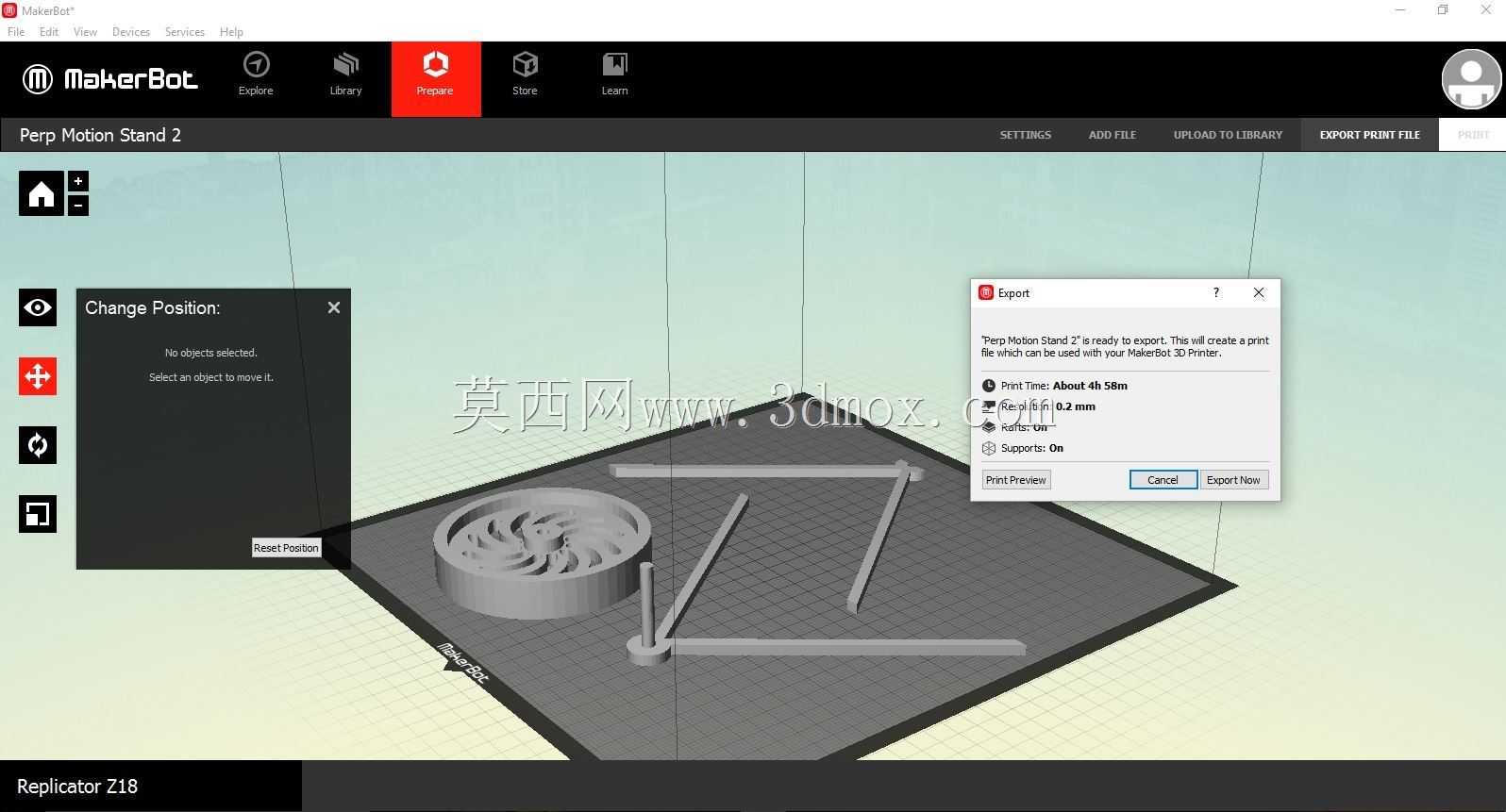Click the 'Supports: On' text

(1032, 448)
